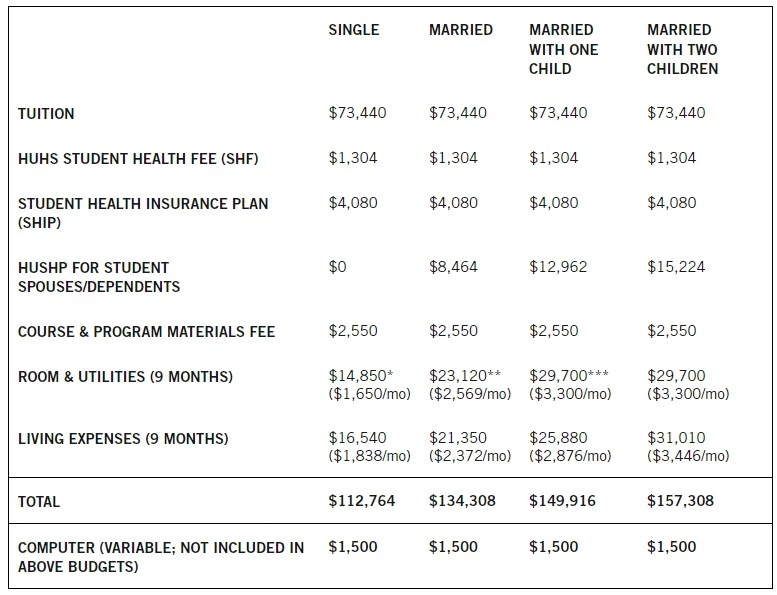Viewport: 777px width, 595px height.
Task: Click the $15,224 dependents value
Action: pos(676,267)
